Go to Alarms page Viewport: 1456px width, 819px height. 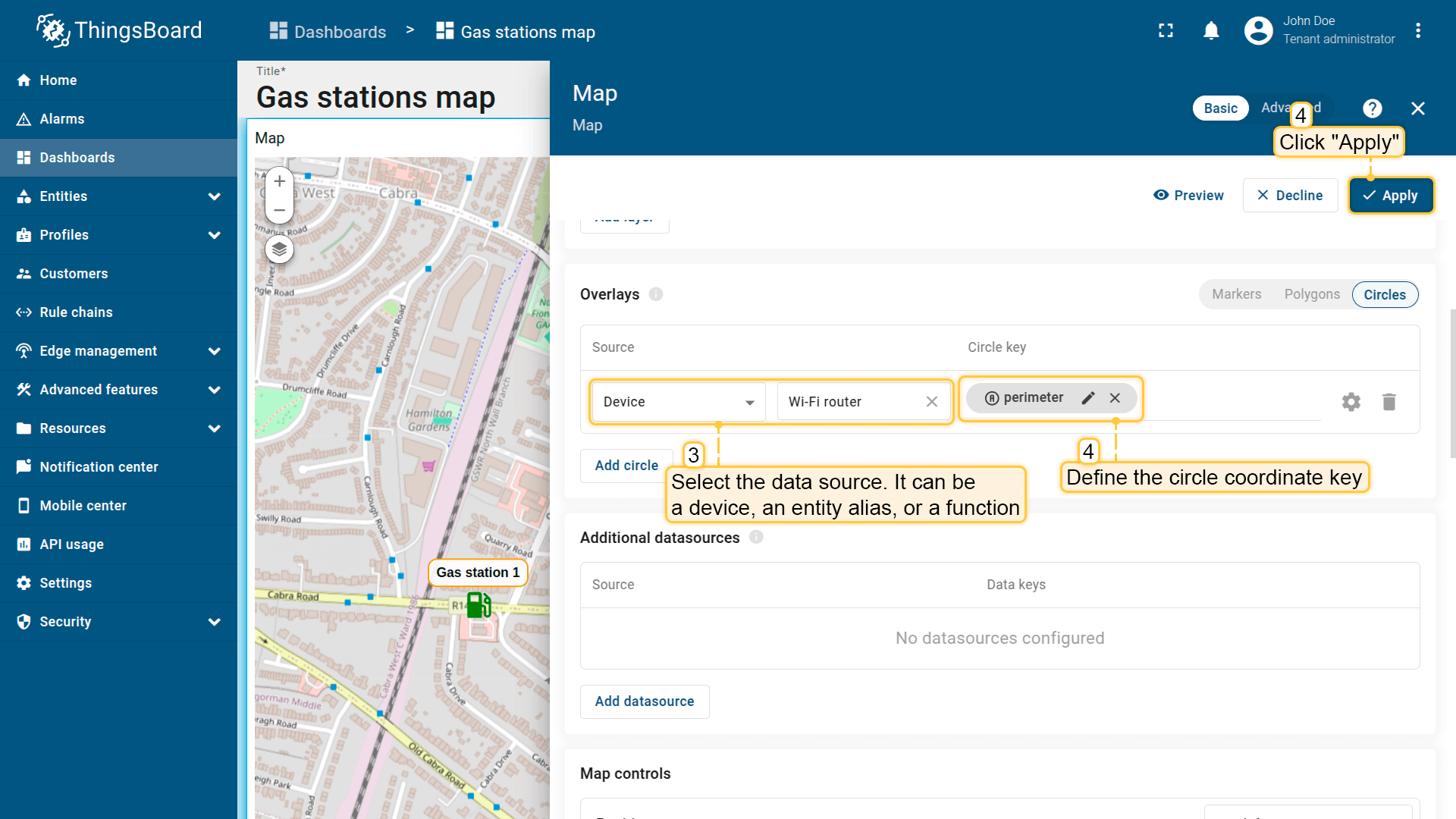tap(62, 119)
